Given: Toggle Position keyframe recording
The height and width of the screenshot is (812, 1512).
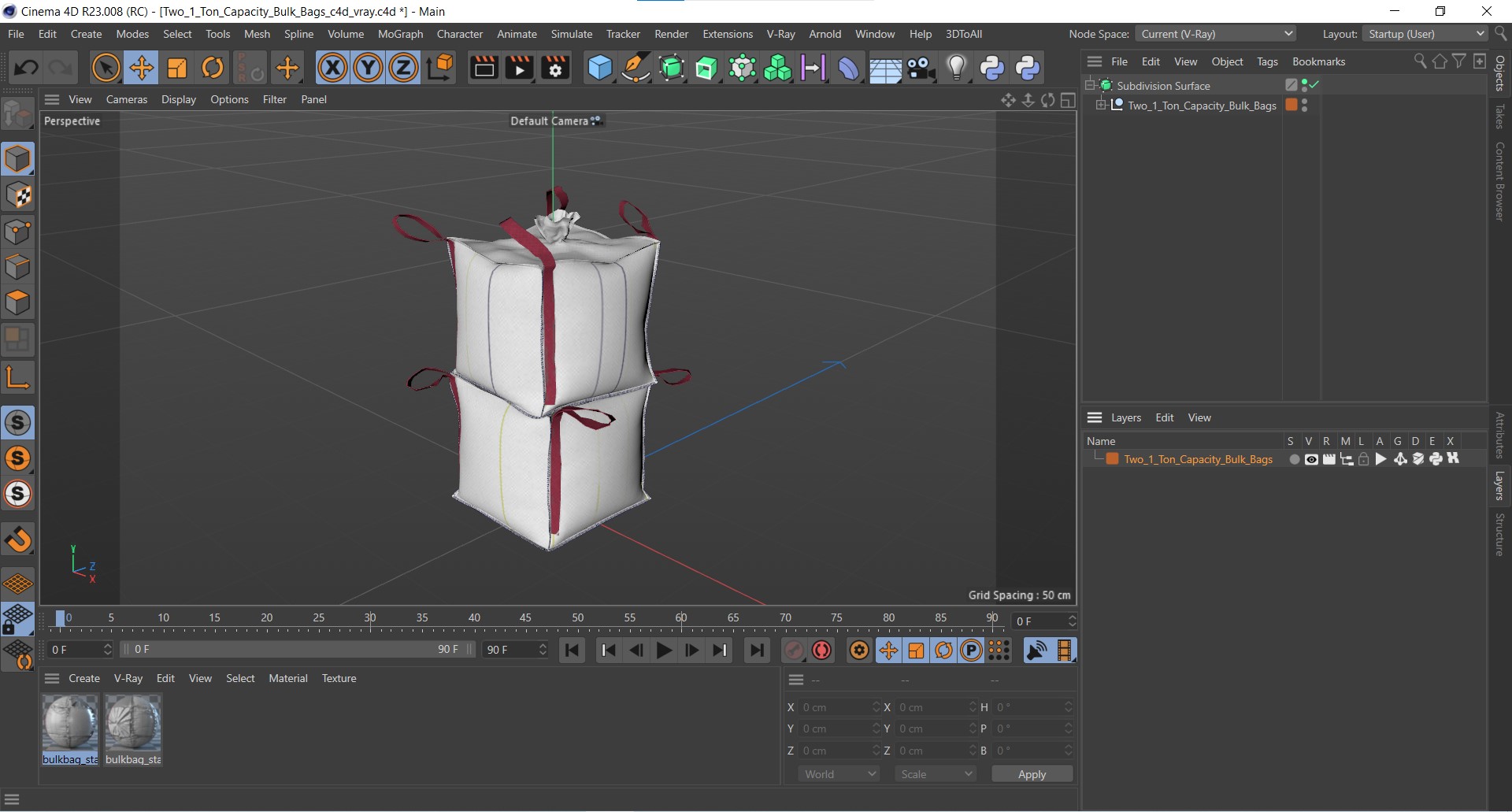Looking at the screenshot, I should tap(888, 651).
